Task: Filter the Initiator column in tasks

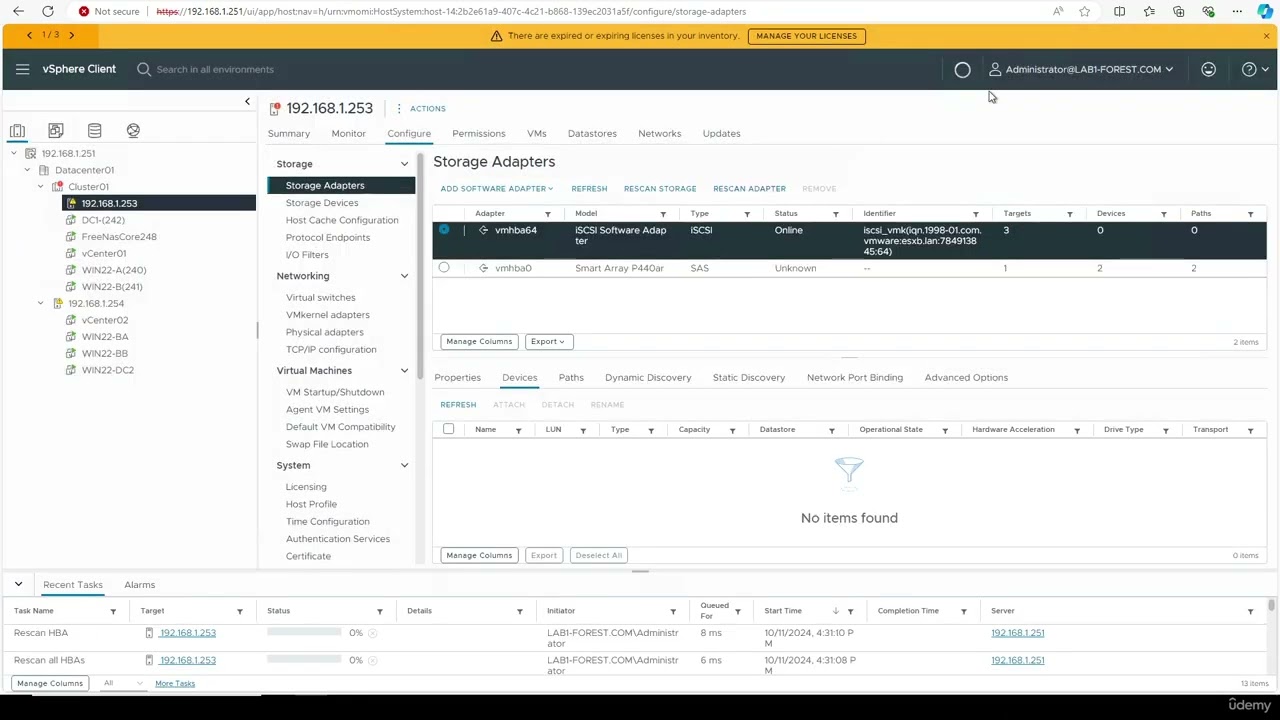Action: 673,611
